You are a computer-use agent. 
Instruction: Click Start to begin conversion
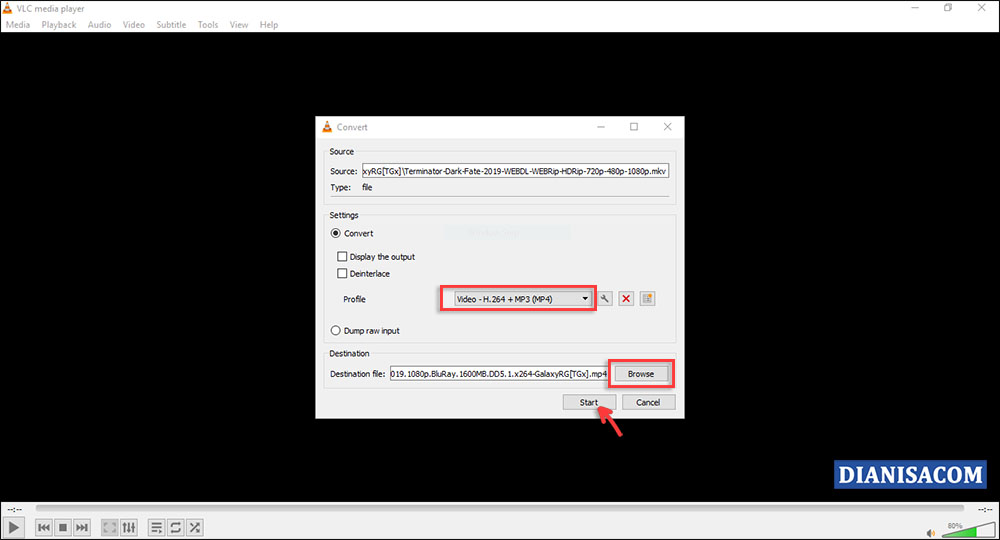pos(588,402)
